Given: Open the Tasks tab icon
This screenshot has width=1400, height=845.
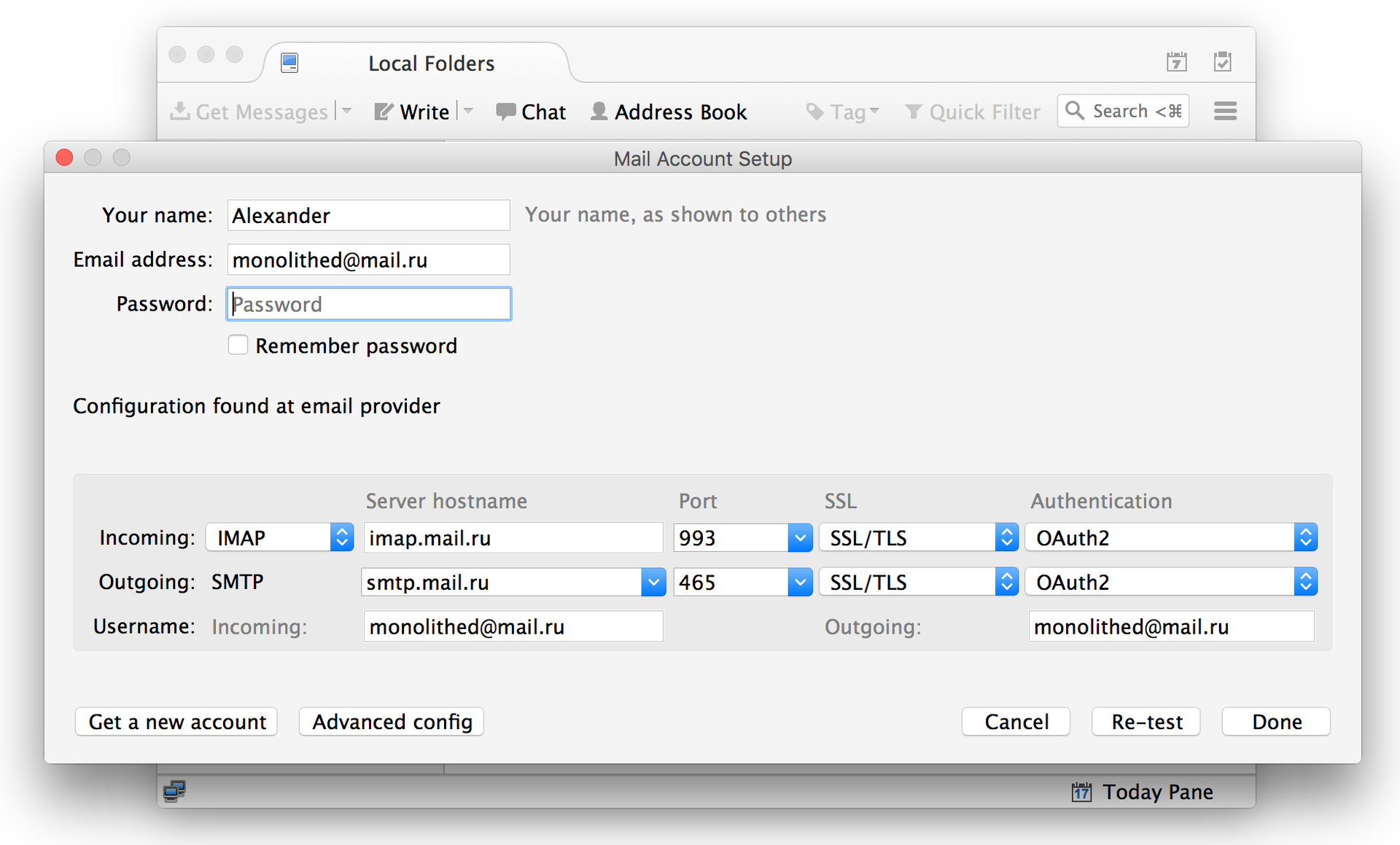Looking at the screenshot, I should (1223, 62).
